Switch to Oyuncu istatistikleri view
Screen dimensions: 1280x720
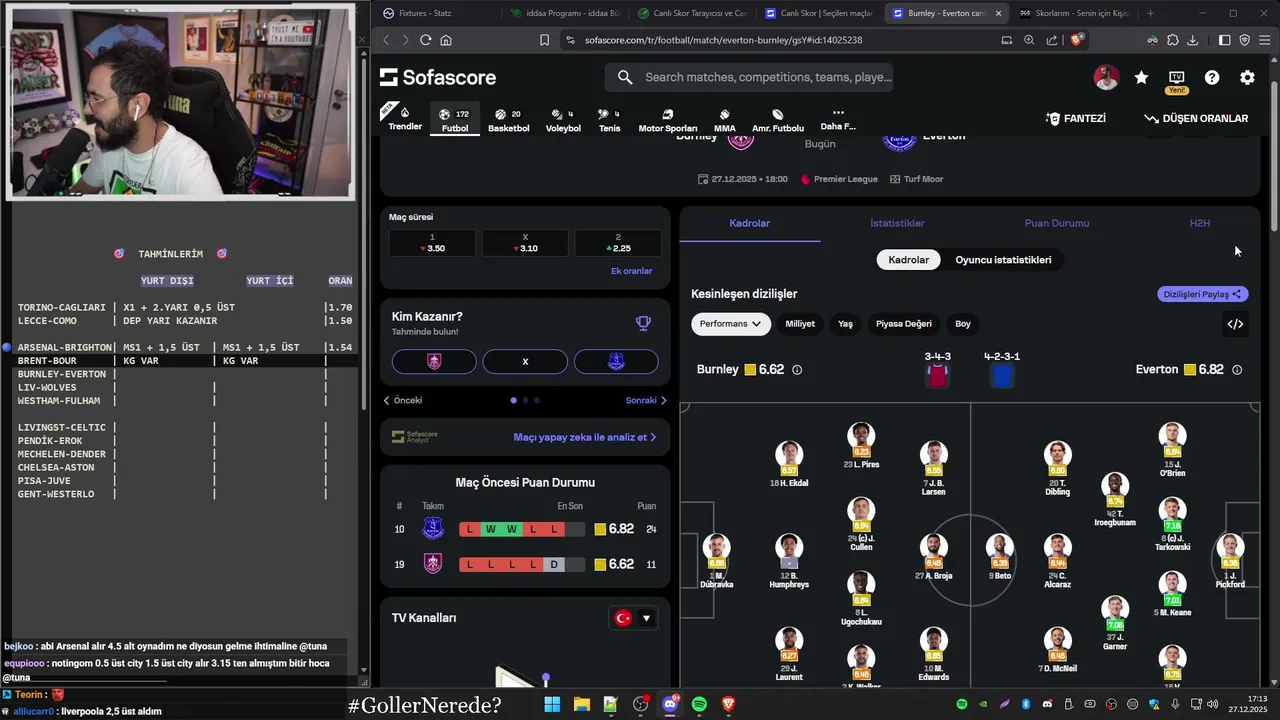(1003, 260)
